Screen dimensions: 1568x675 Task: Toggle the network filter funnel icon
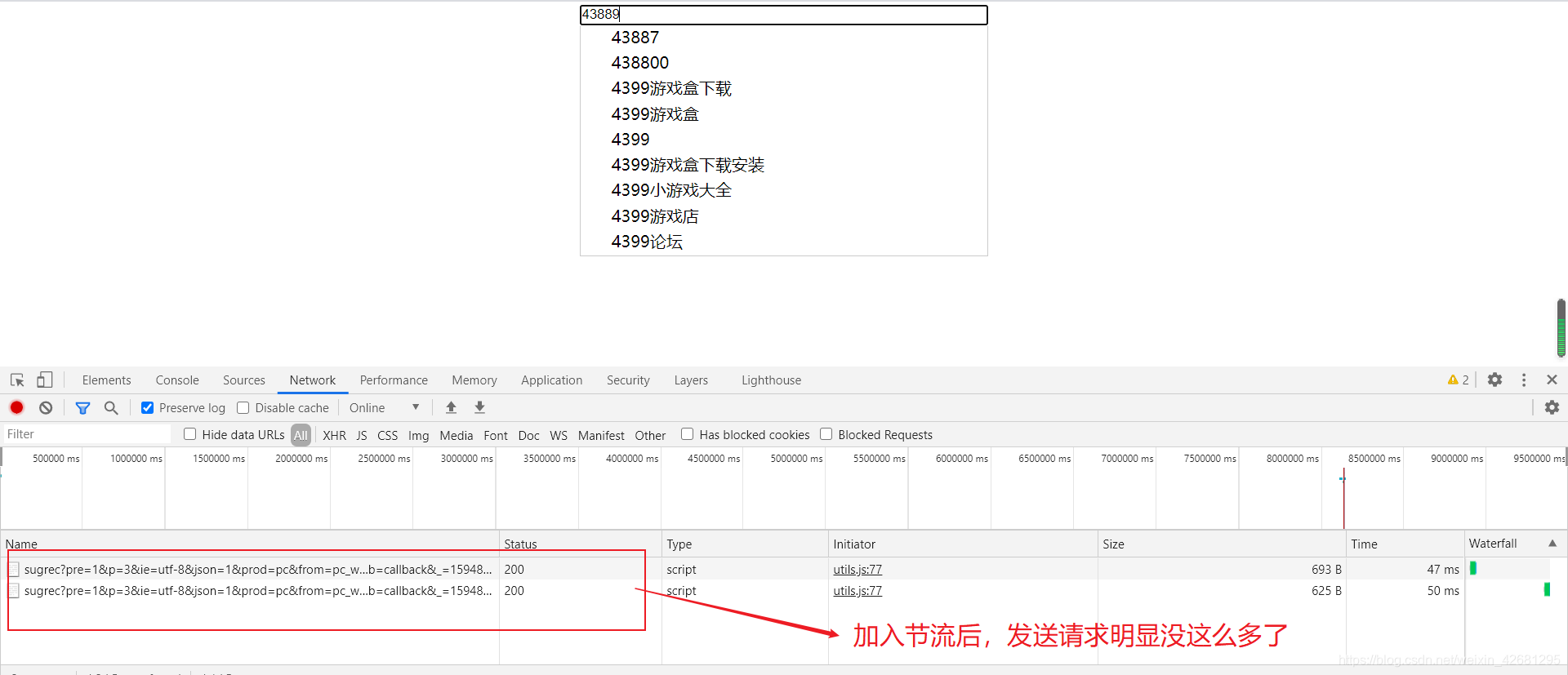tap(82, 407)
